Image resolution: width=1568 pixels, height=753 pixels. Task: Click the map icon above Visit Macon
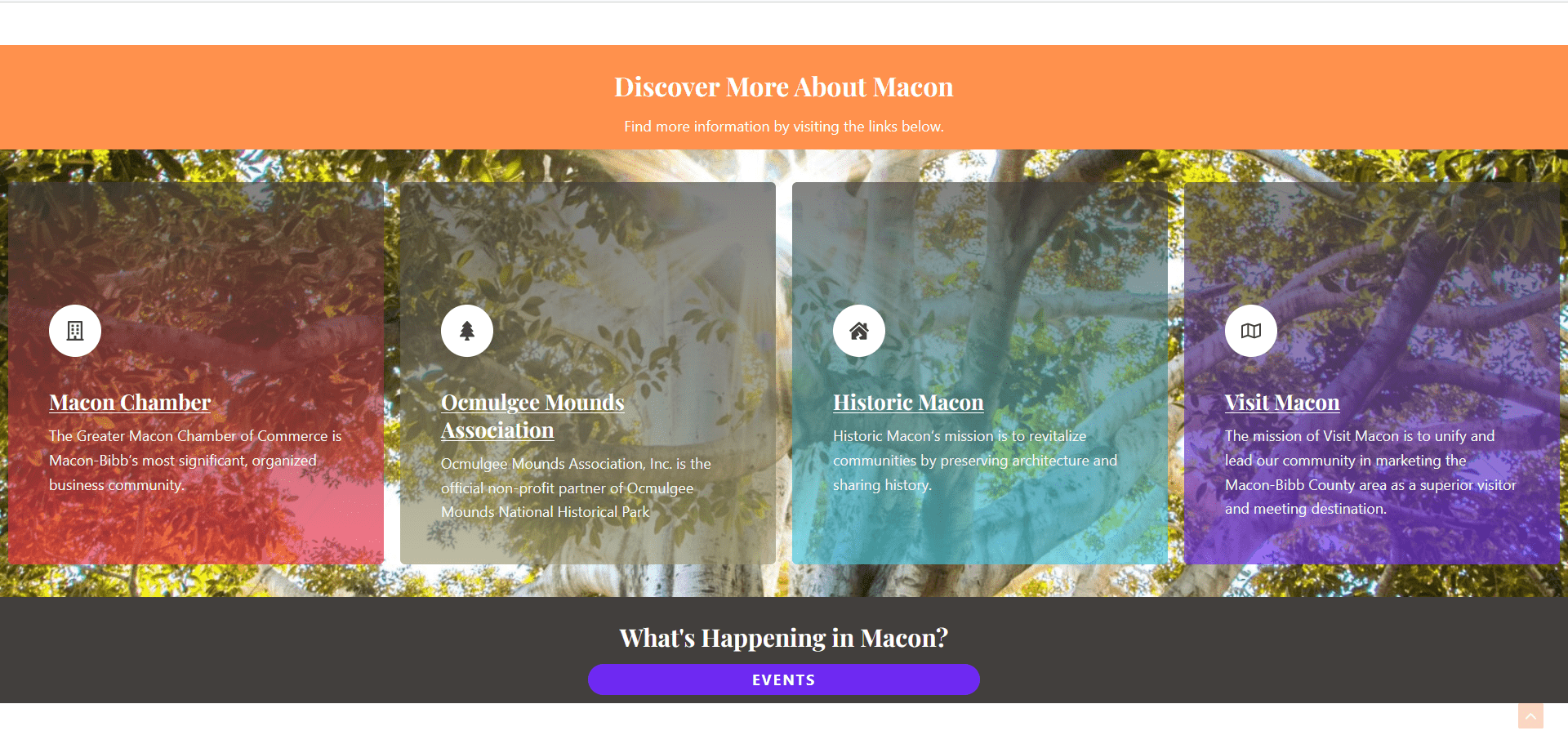point(1251,331)
